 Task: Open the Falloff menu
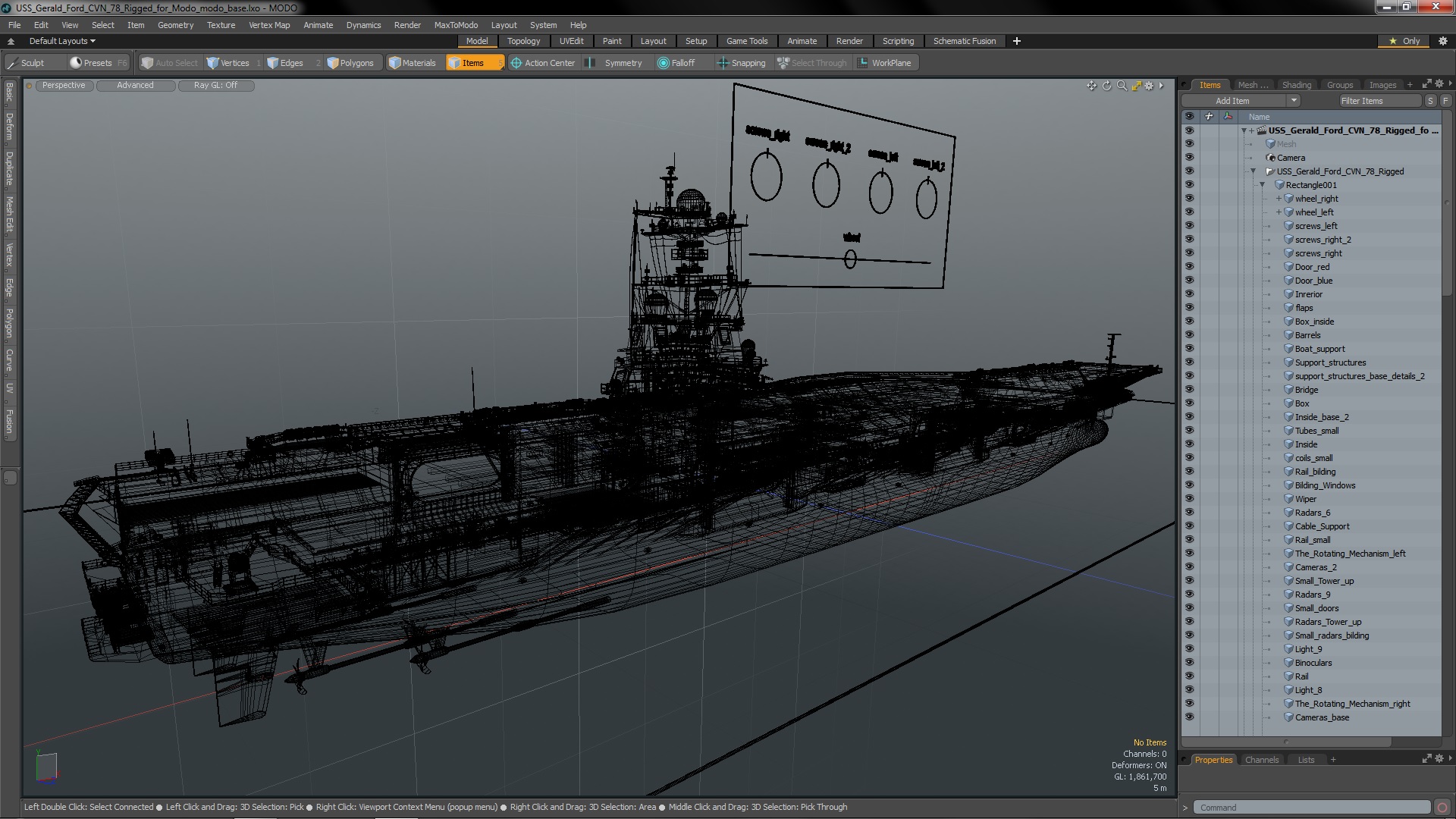pos(677,63)
